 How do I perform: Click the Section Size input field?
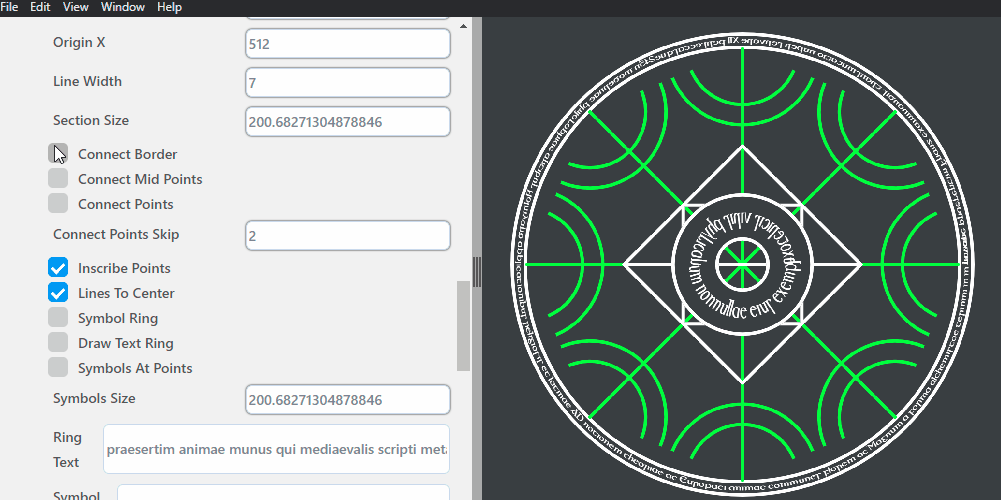point(348,121)
